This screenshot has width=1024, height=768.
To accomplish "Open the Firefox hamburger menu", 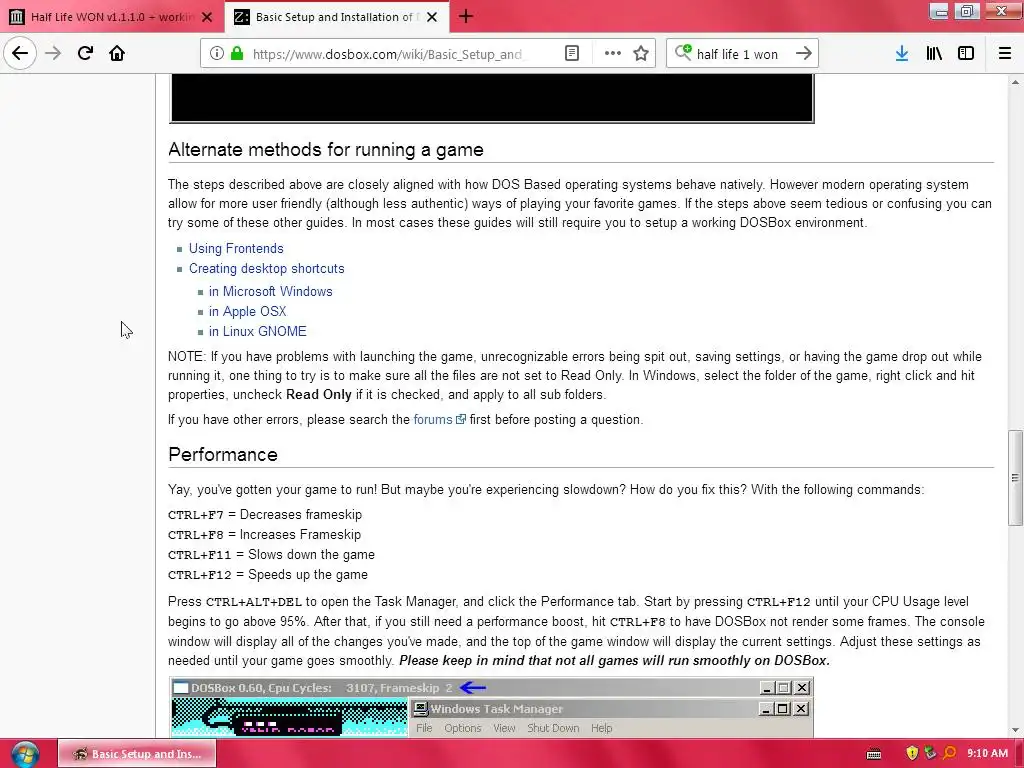I will point(1005,54).
